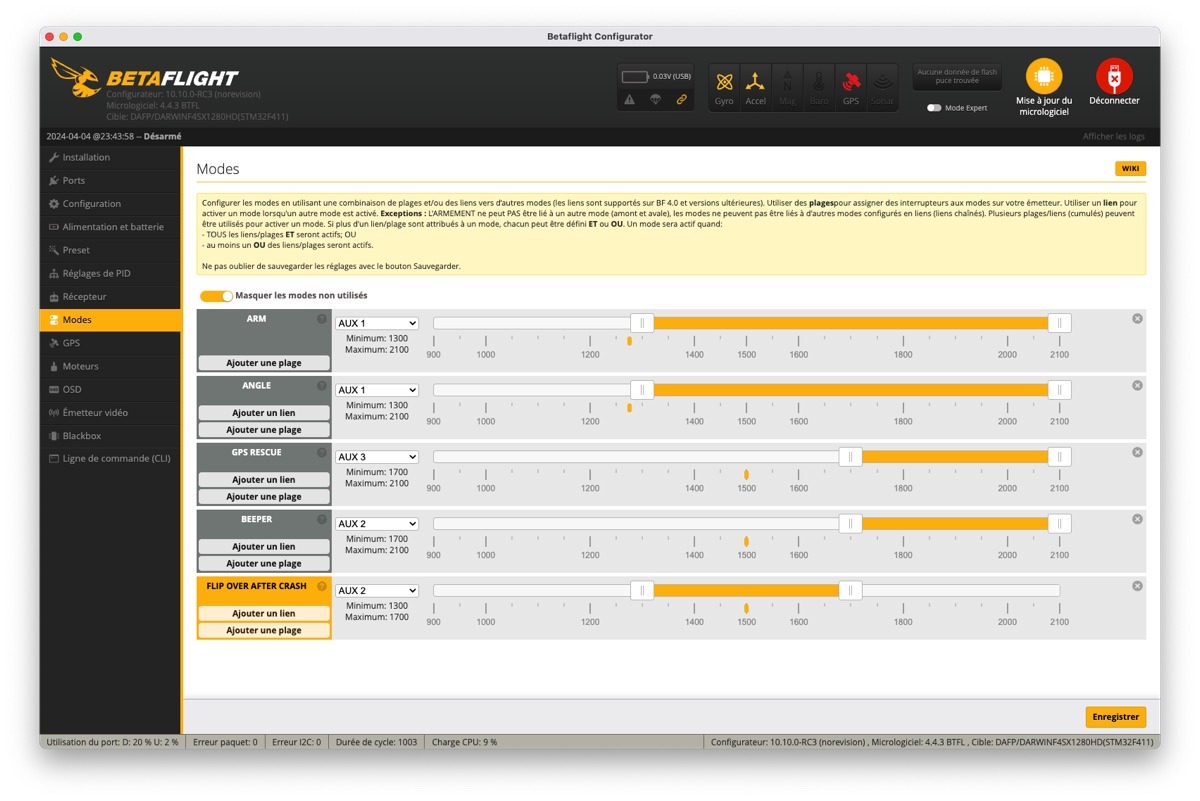Remove the GPS RESCUE range with X icon
Screen dimensions: 1200x801
click(1137, 453)
